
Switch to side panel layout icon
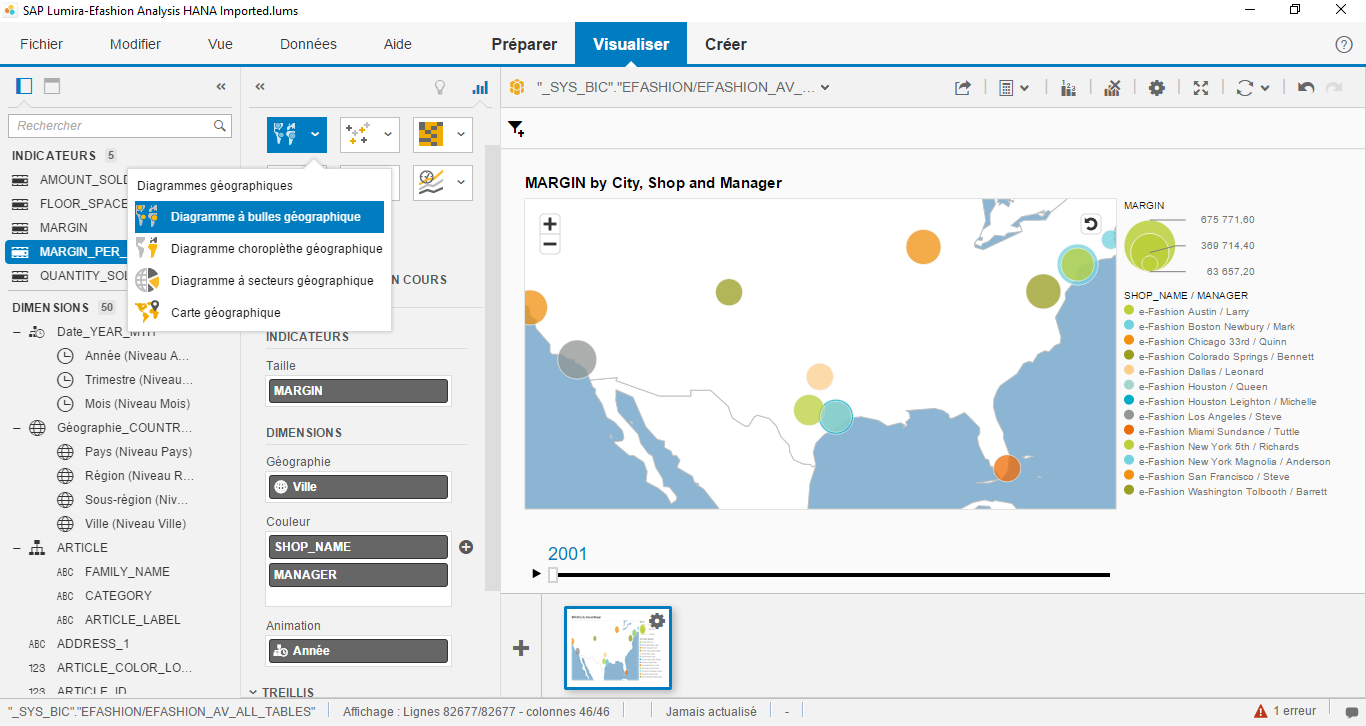point(24,86)
